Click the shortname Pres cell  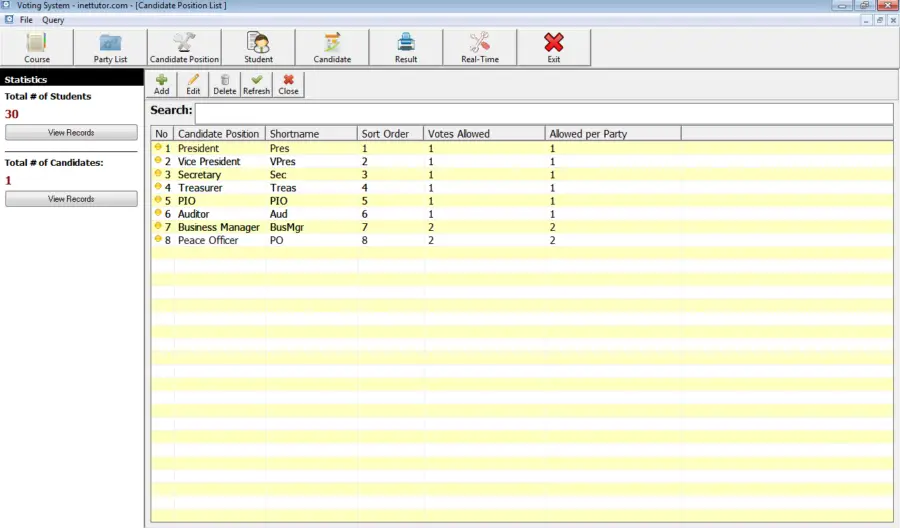tap(280, 148)
